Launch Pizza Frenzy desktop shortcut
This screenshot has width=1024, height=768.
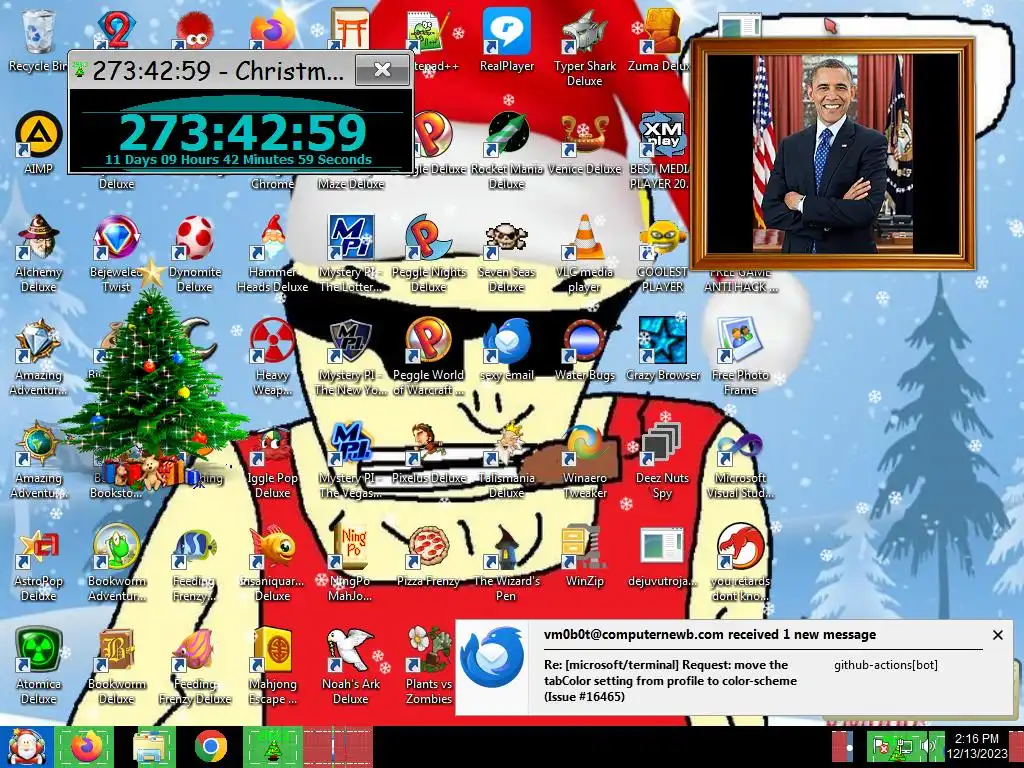coord(428,556)
